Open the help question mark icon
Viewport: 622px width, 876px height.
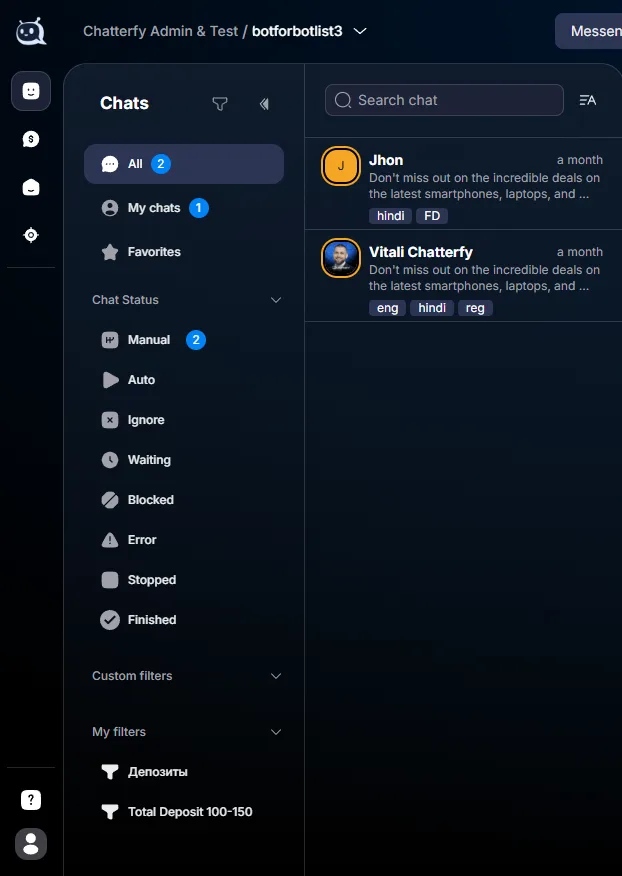click(31, 799)
